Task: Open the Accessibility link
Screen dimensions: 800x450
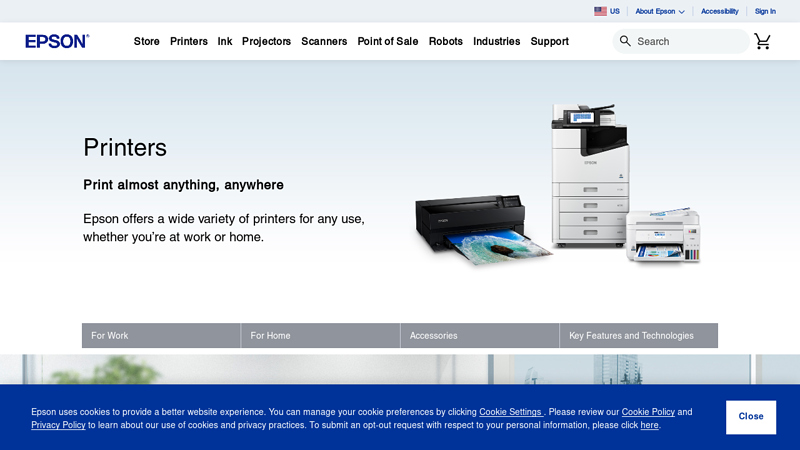Action: click(719, 11)
